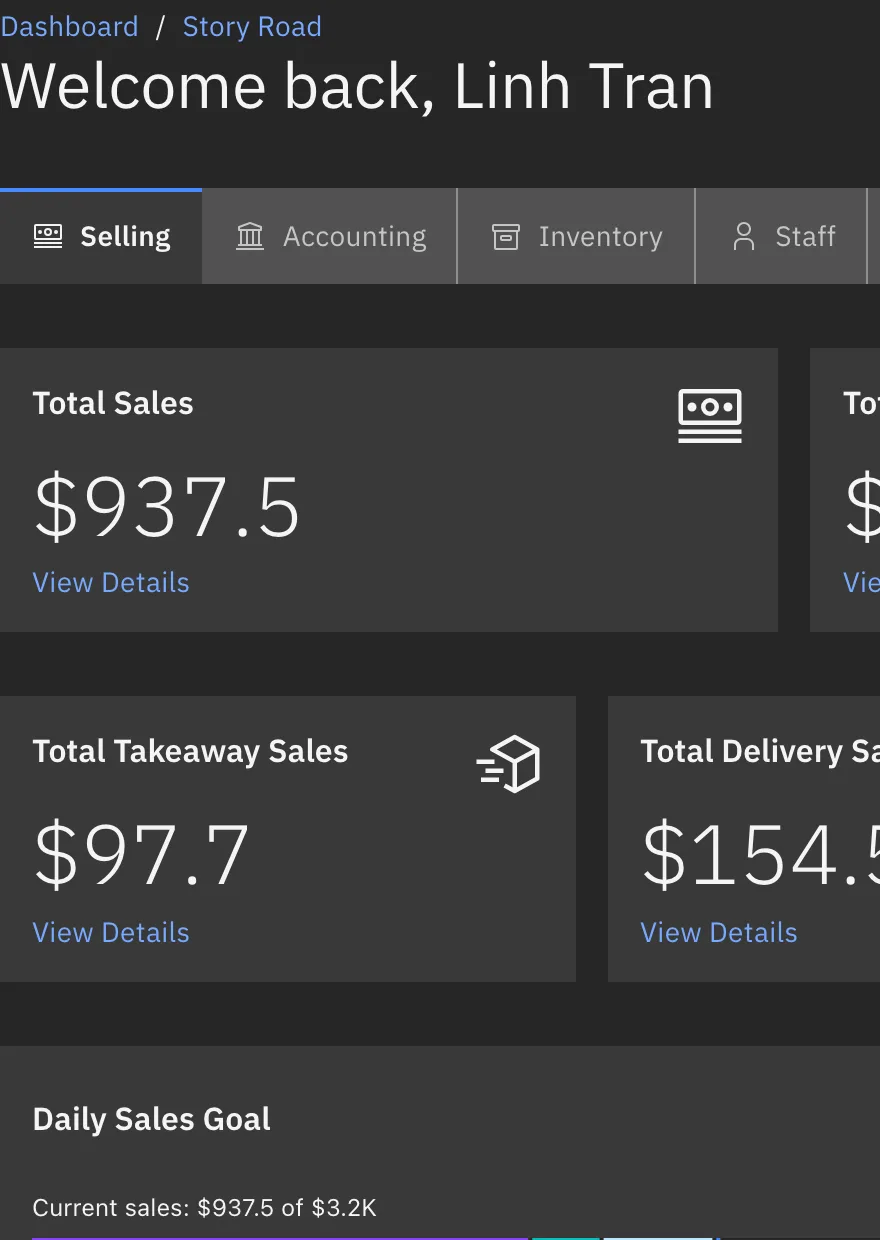880x1240 pixels.
Task: Click the bank building icon on Accounting tab
Action: point(250,236)
